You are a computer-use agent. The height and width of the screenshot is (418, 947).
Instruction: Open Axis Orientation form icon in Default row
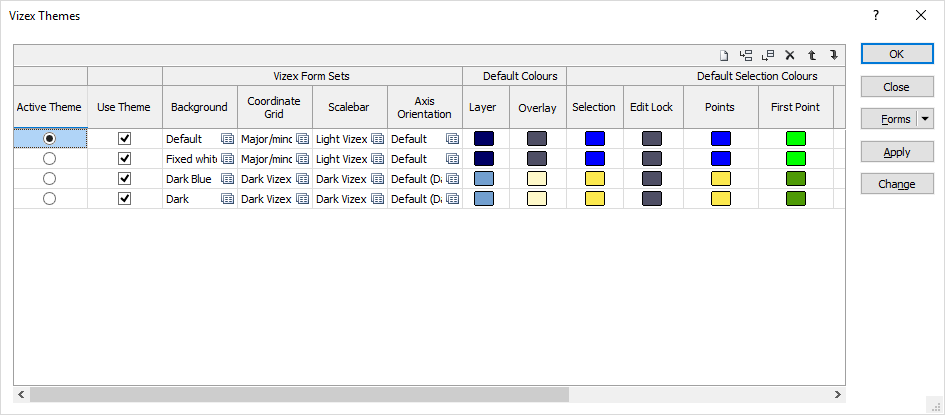pos(452,139)
